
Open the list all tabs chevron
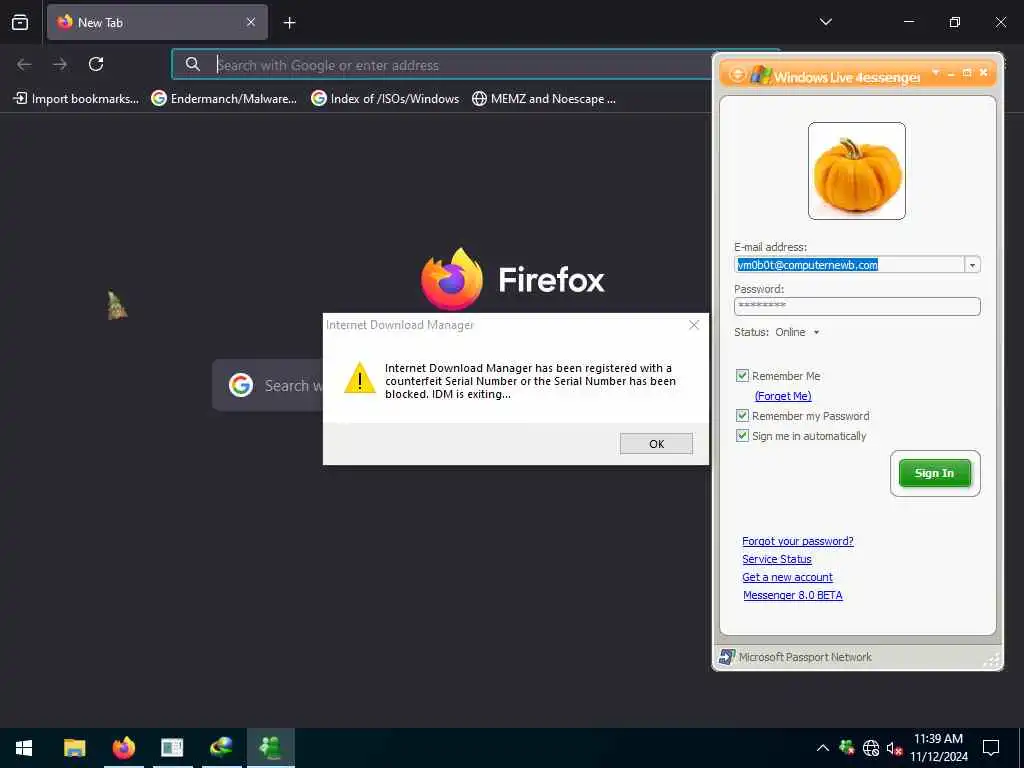tap(825, 22)
